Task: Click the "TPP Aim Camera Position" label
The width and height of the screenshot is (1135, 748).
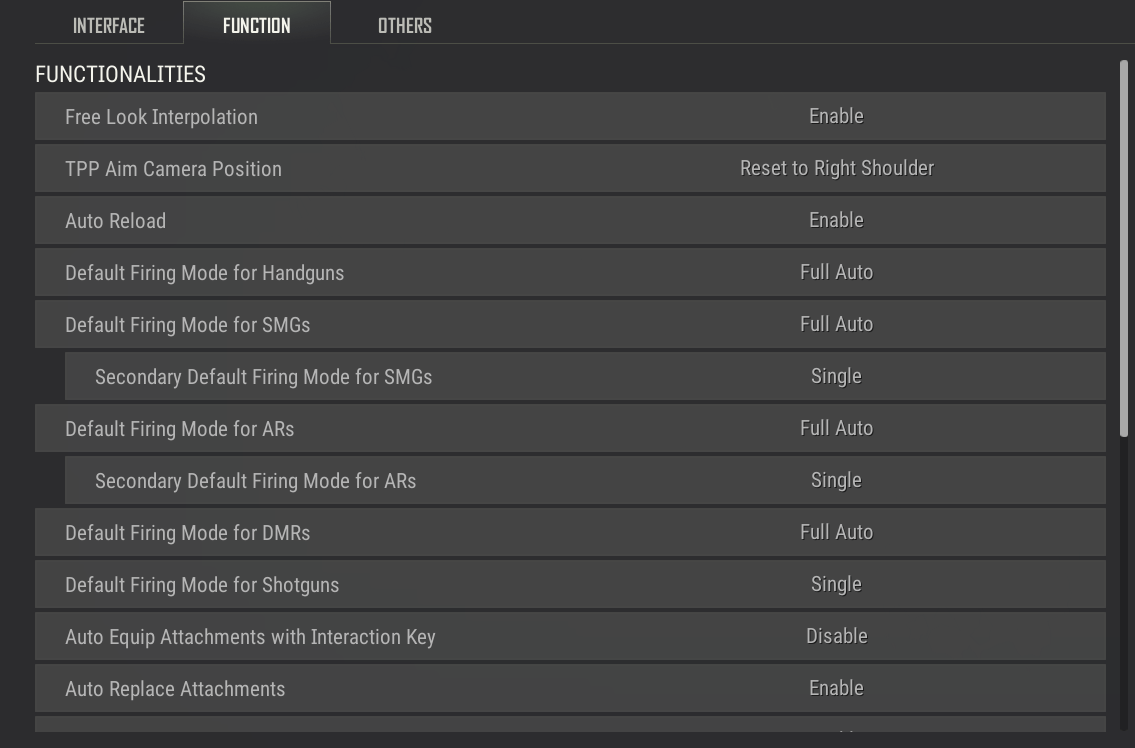Action: pyautogui.click(x=173, y=169)
